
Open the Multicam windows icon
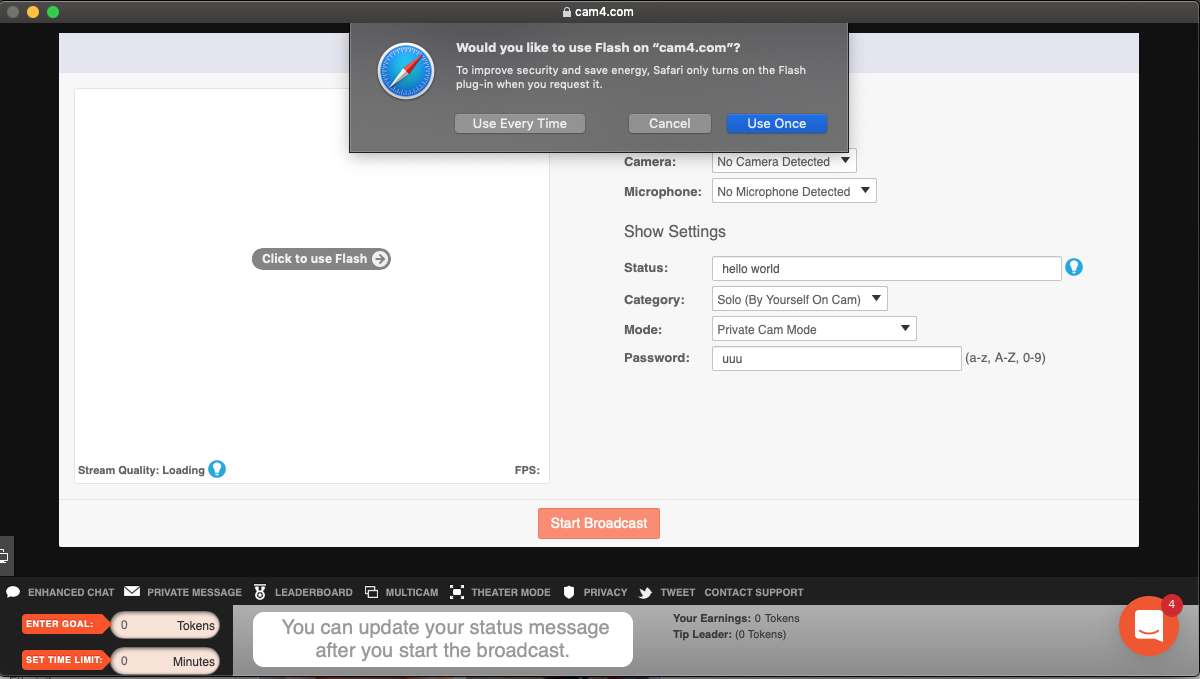tap(371, 592)
